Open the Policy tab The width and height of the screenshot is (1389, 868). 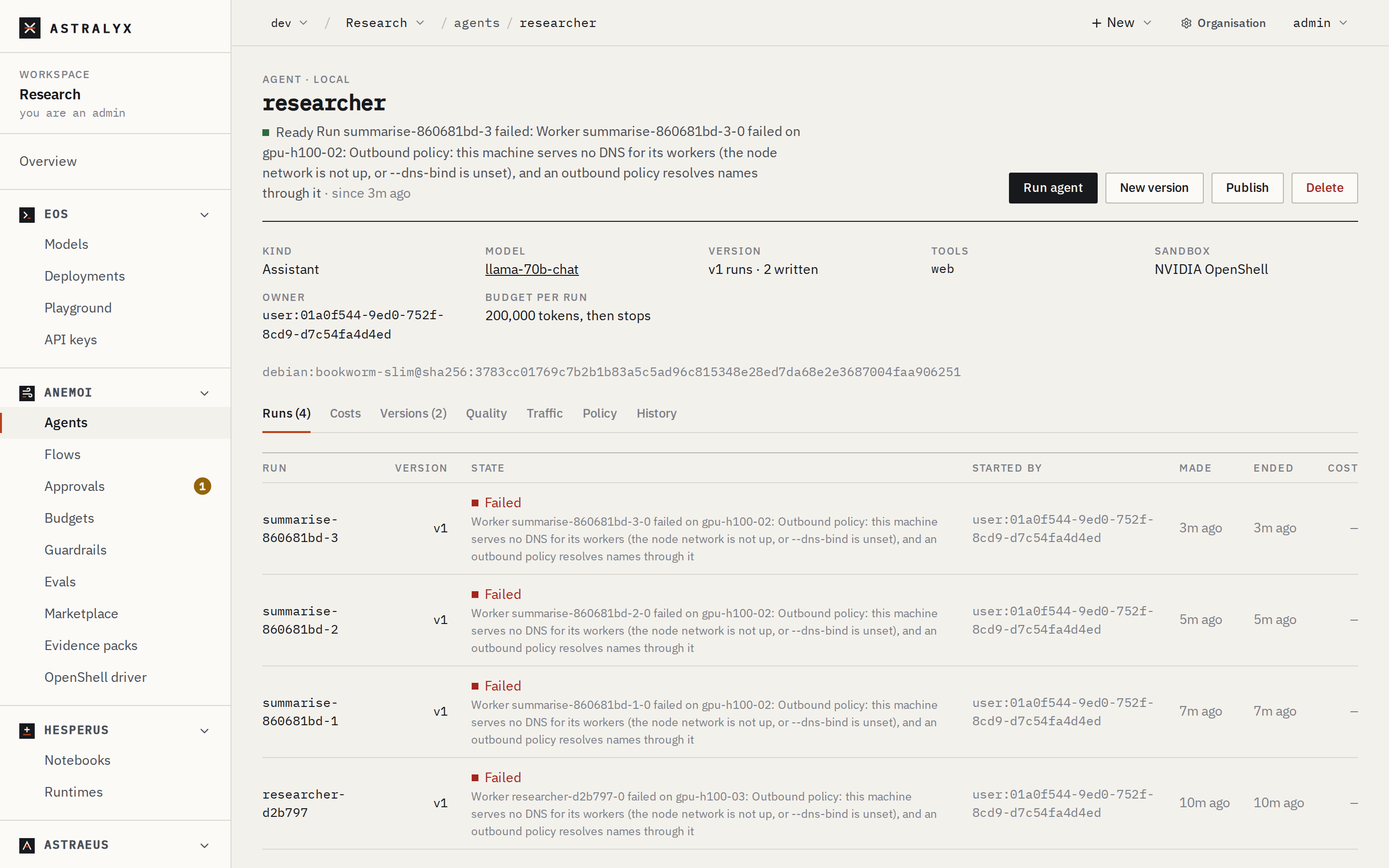[x=599, y=413]
